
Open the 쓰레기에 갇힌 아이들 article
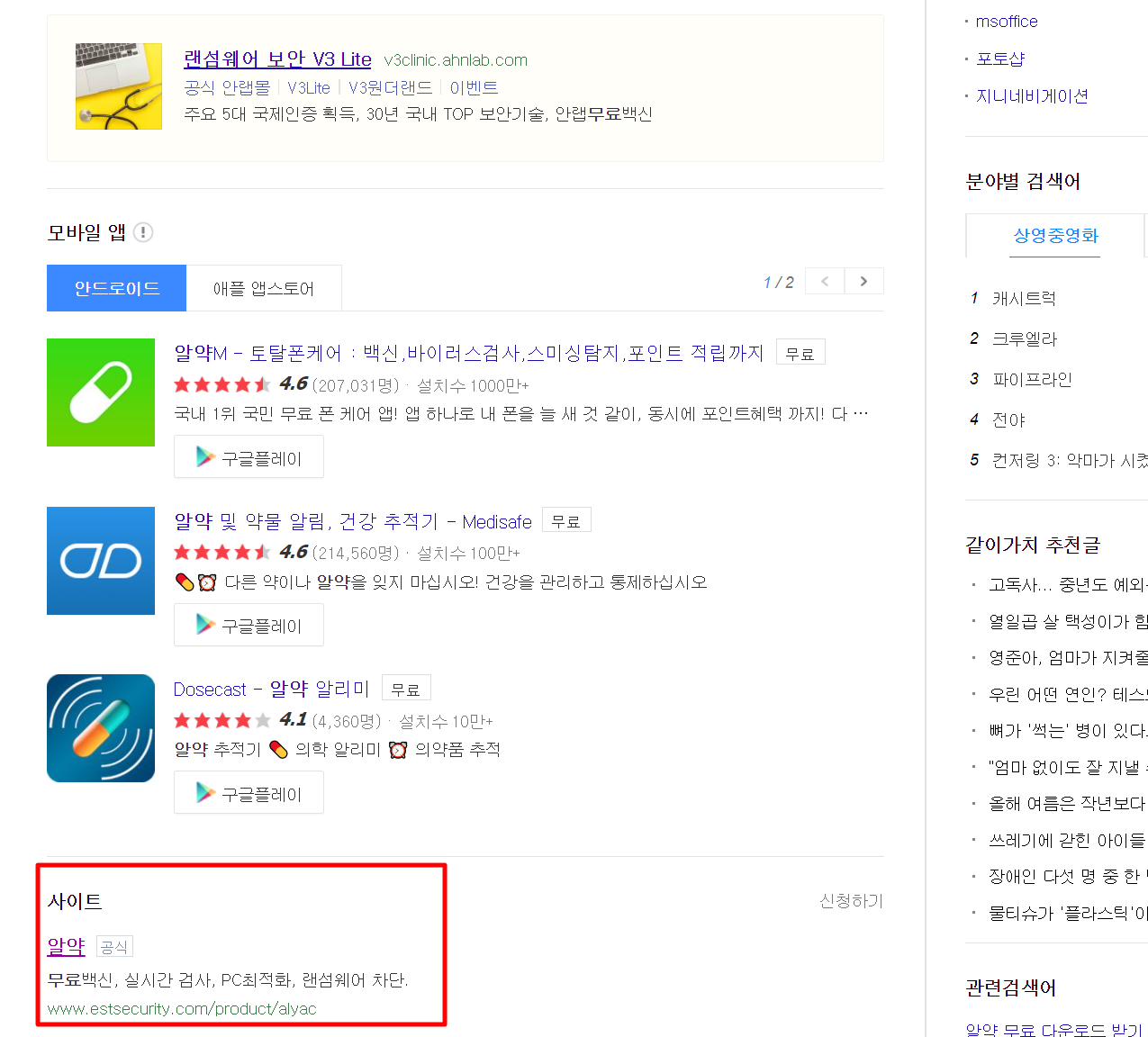coord(1068,840)
